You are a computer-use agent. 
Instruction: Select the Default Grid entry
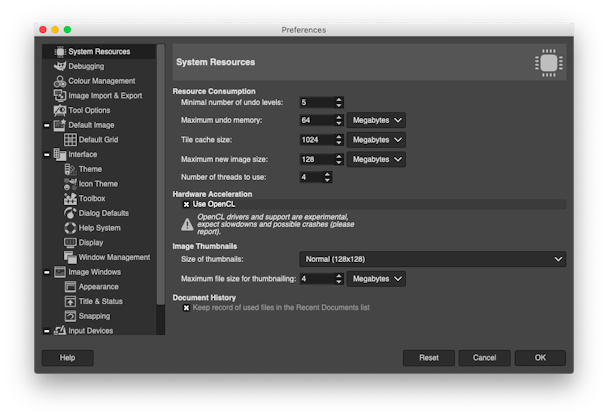click(98, 140)
